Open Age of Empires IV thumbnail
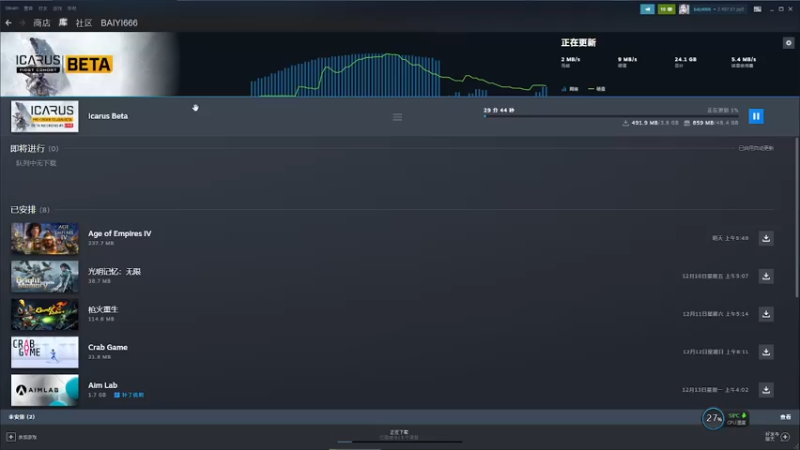This screenshot has width=800, height=450. [x=45, y=238]
